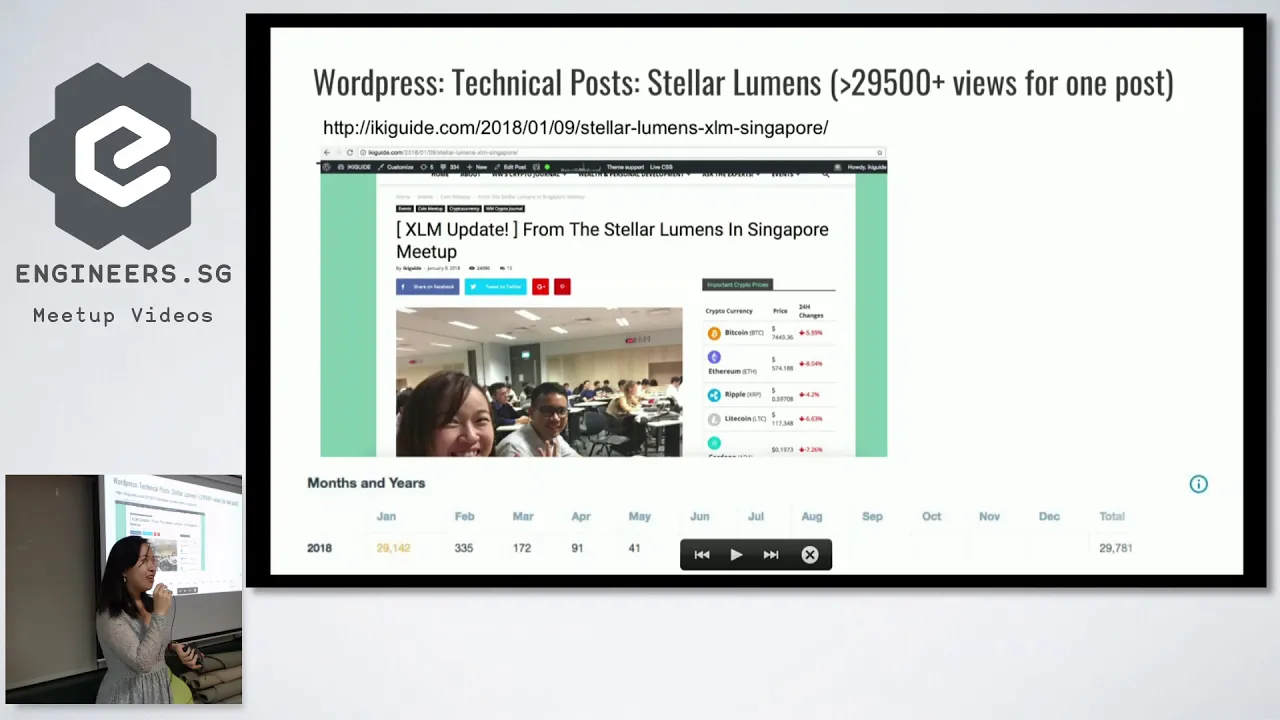Click the Cardano coin icon
Viewport: 1280px width, 720px height.
pos(714,443)
